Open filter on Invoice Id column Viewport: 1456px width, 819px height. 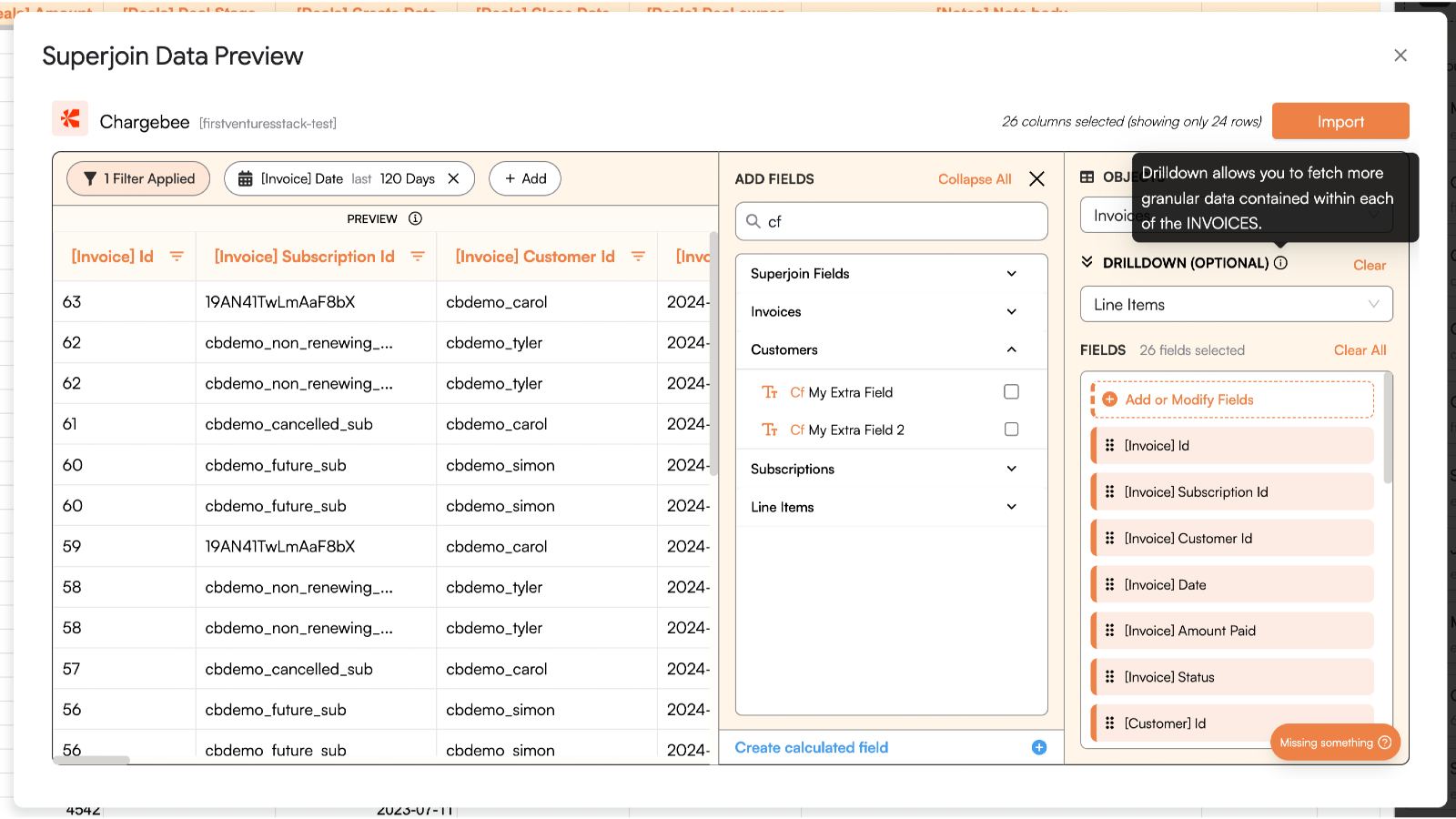pos(177,257)
